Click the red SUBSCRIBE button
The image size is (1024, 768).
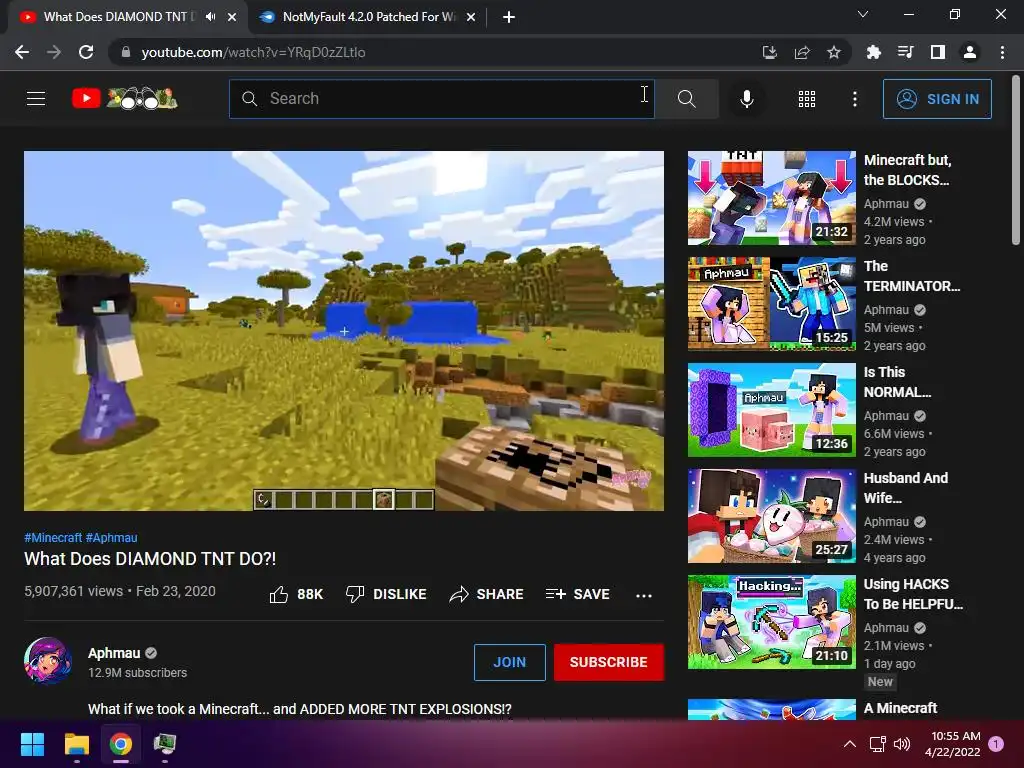point(609,662)
